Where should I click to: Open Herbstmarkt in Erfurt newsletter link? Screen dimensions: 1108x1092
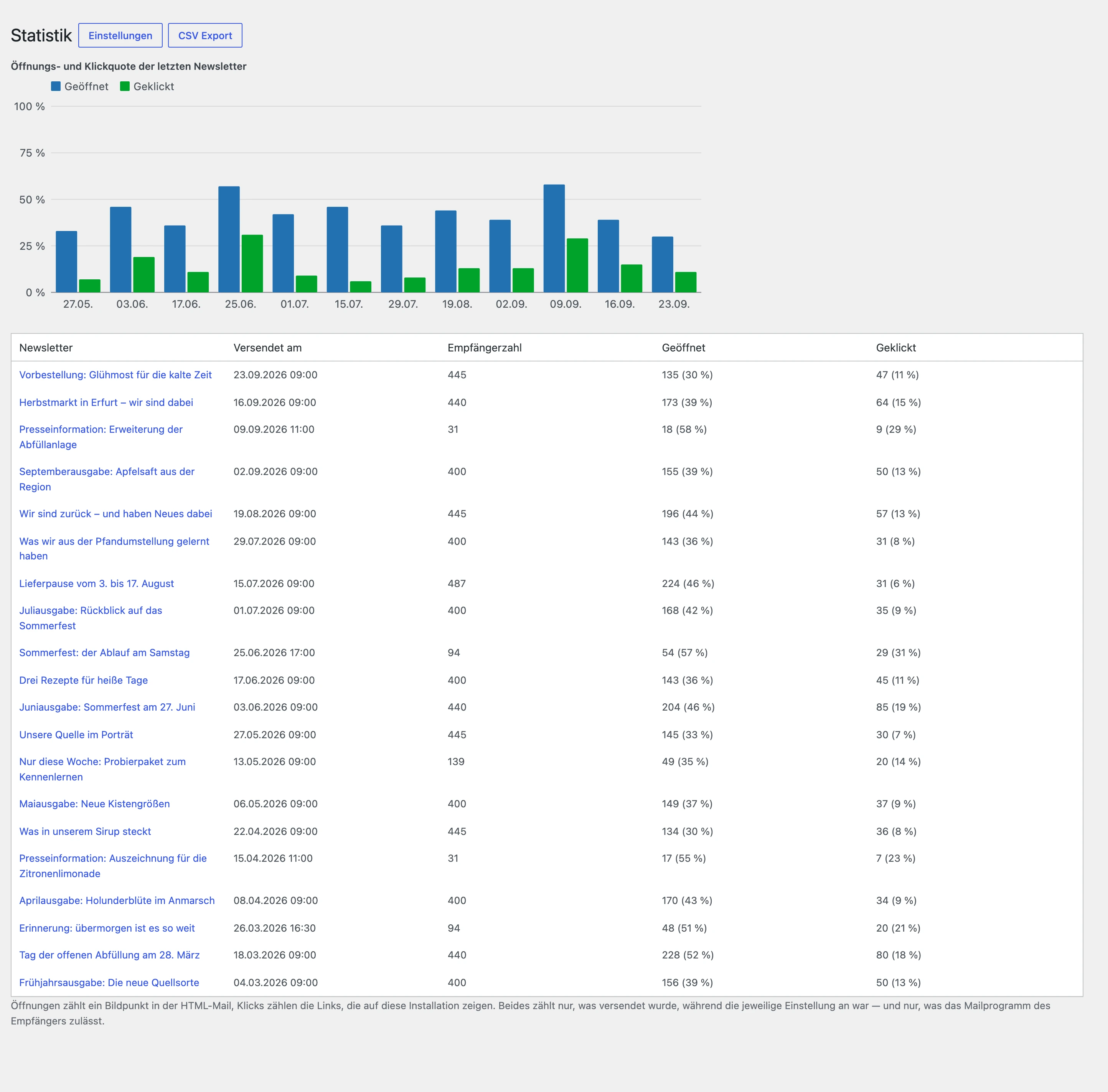click(106, 402)
